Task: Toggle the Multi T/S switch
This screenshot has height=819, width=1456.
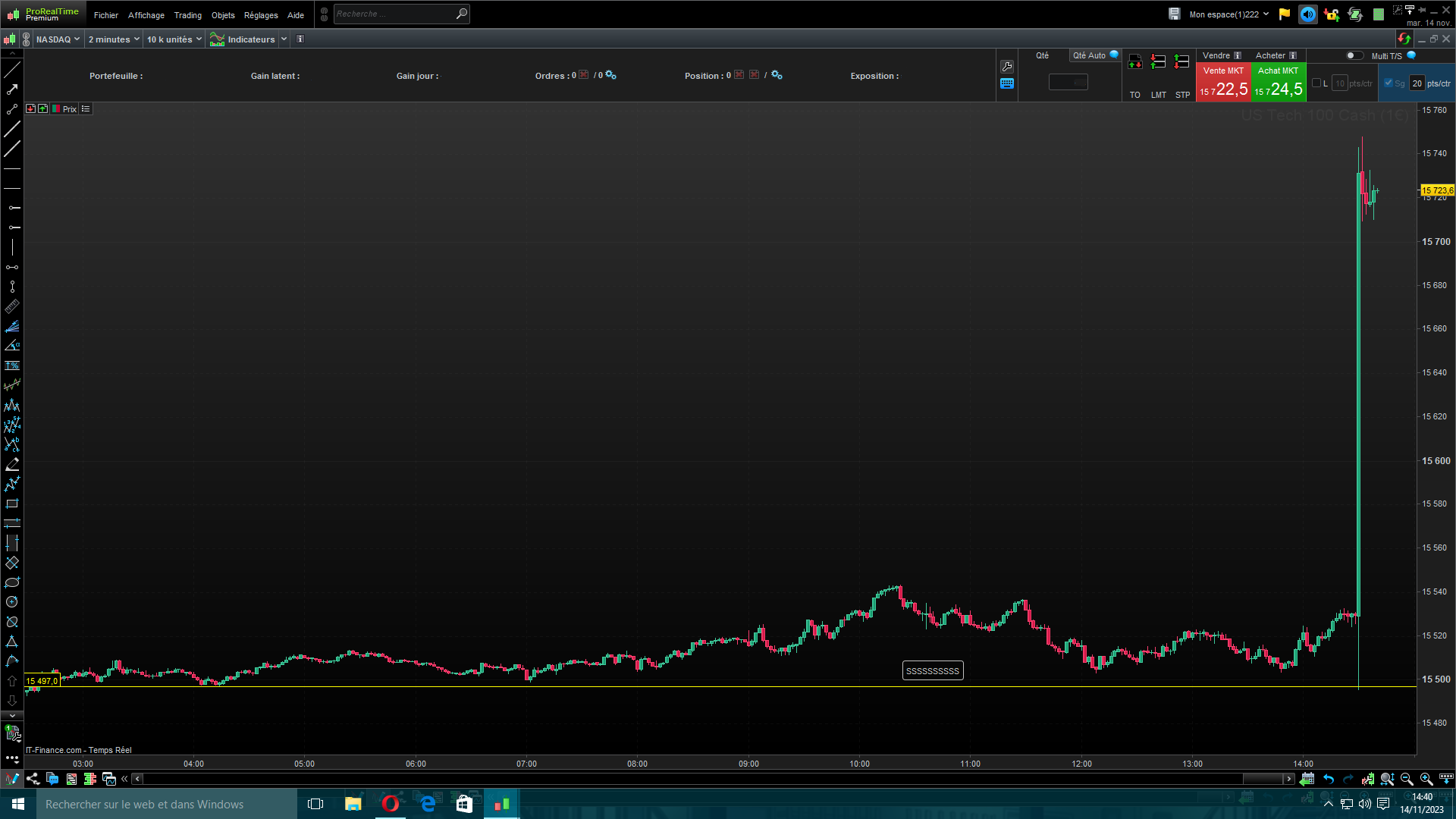Action: 1354,55
